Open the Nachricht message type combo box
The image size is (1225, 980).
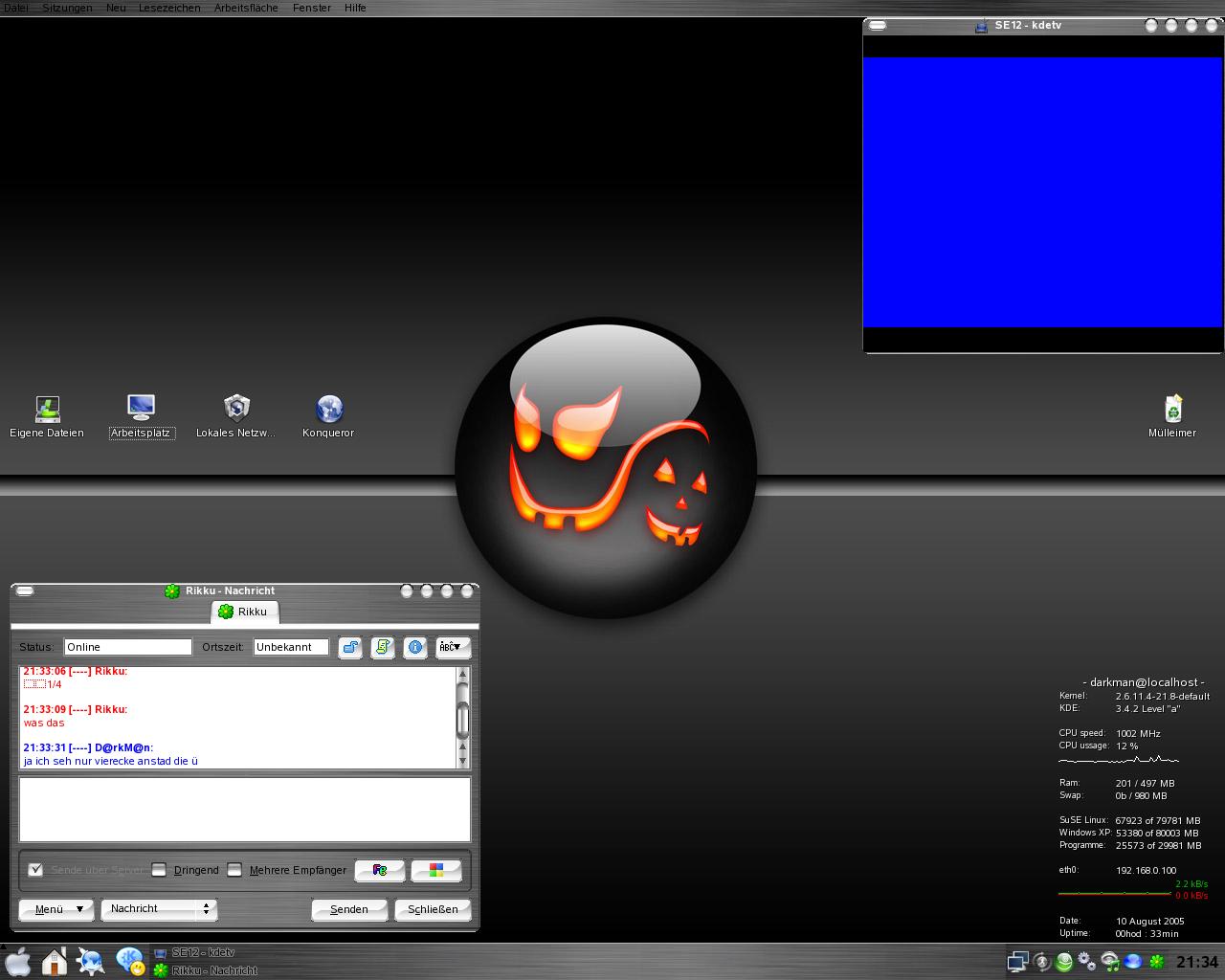159,909
